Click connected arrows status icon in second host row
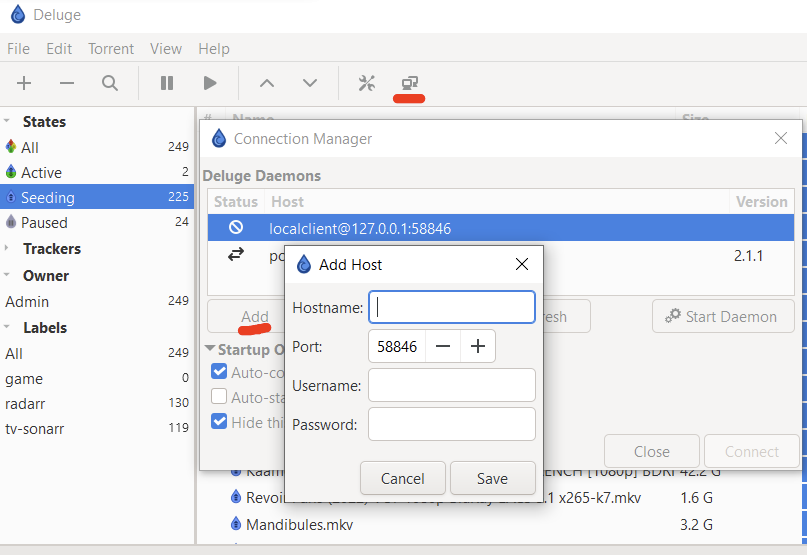This screenshot has width=807, height=555. pyautogui.click(x=236, y=254)
